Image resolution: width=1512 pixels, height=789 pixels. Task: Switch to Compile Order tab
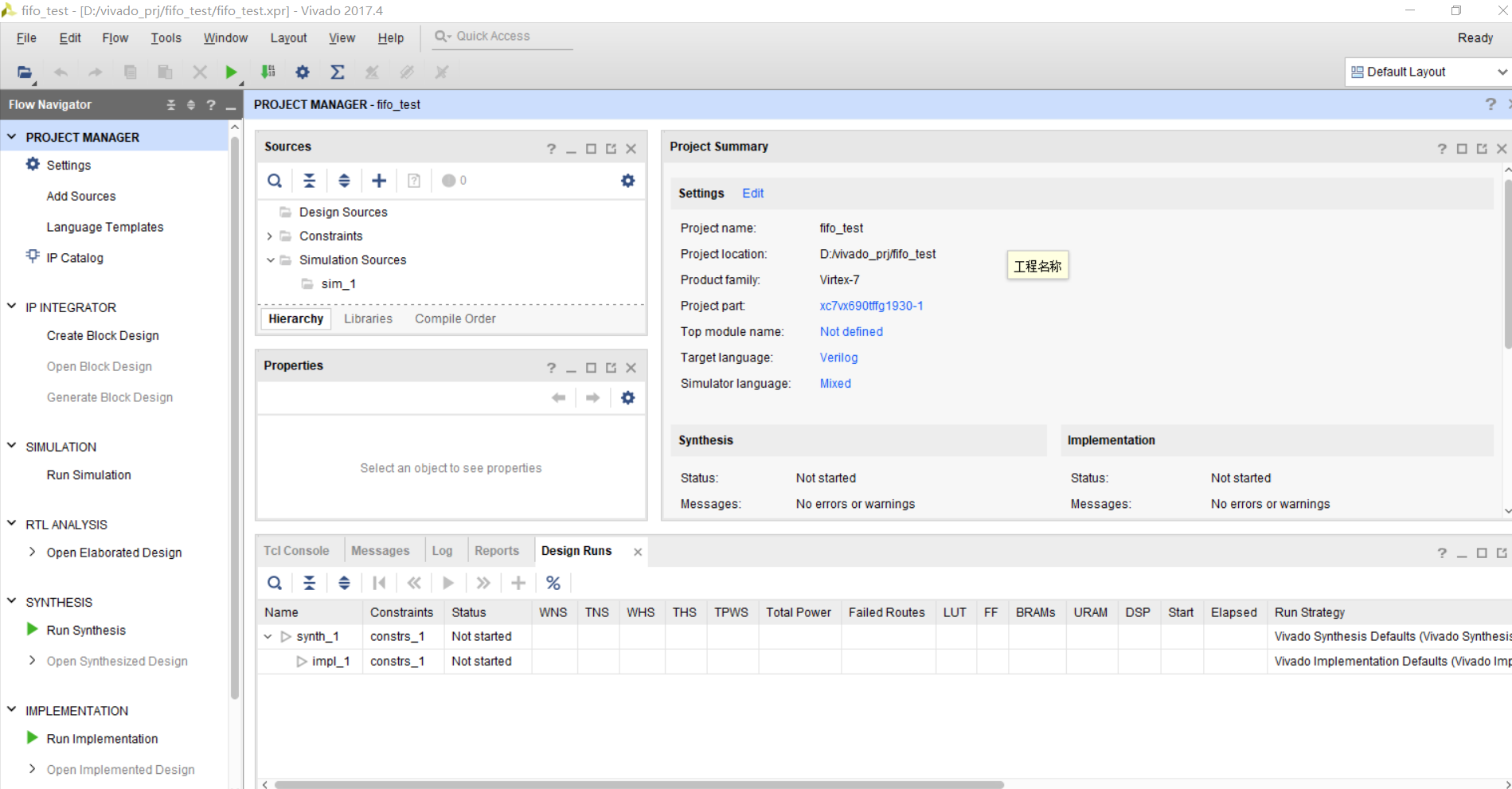tap(455, 318)
